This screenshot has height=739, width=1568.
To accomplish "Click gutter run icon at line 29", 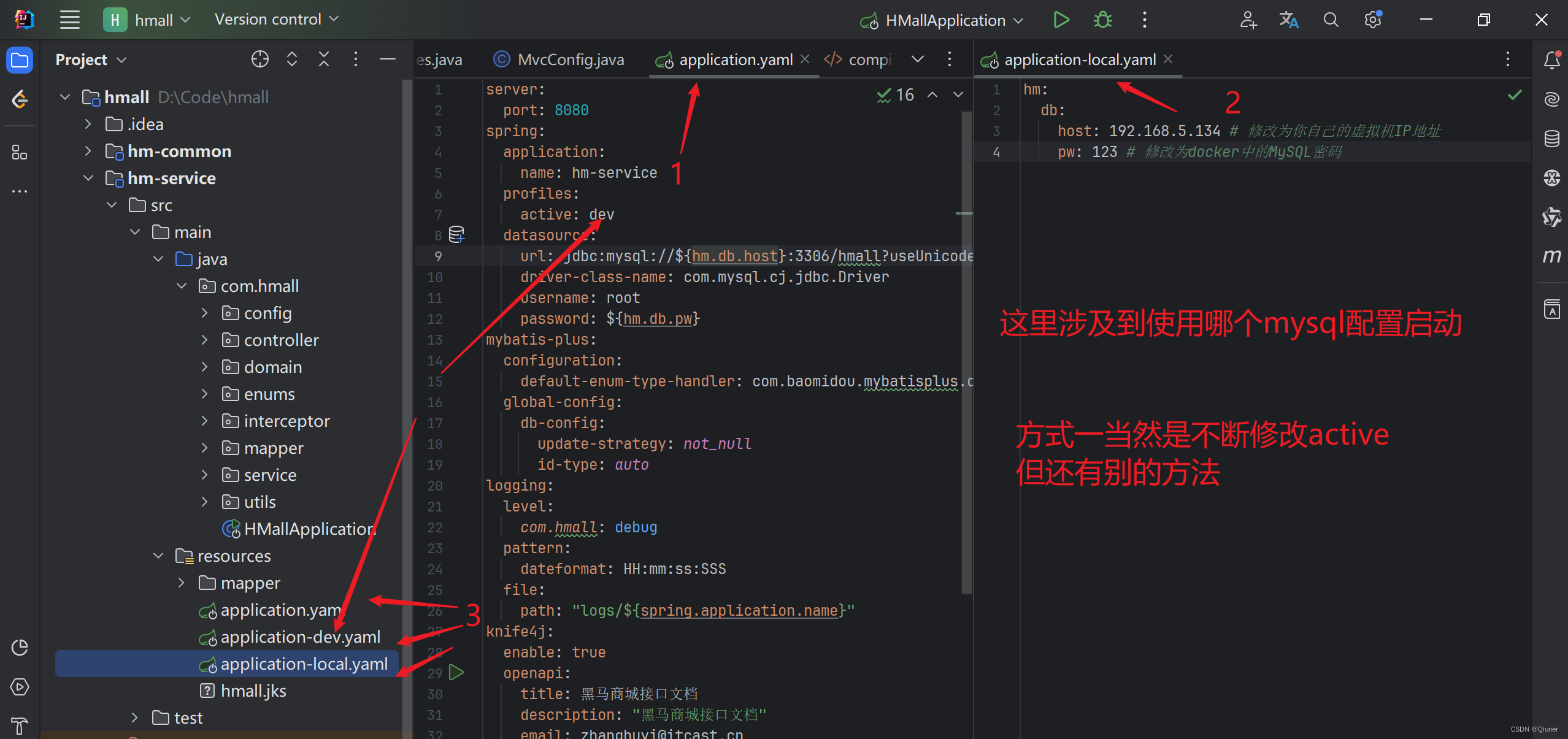I will coord(456,672).
